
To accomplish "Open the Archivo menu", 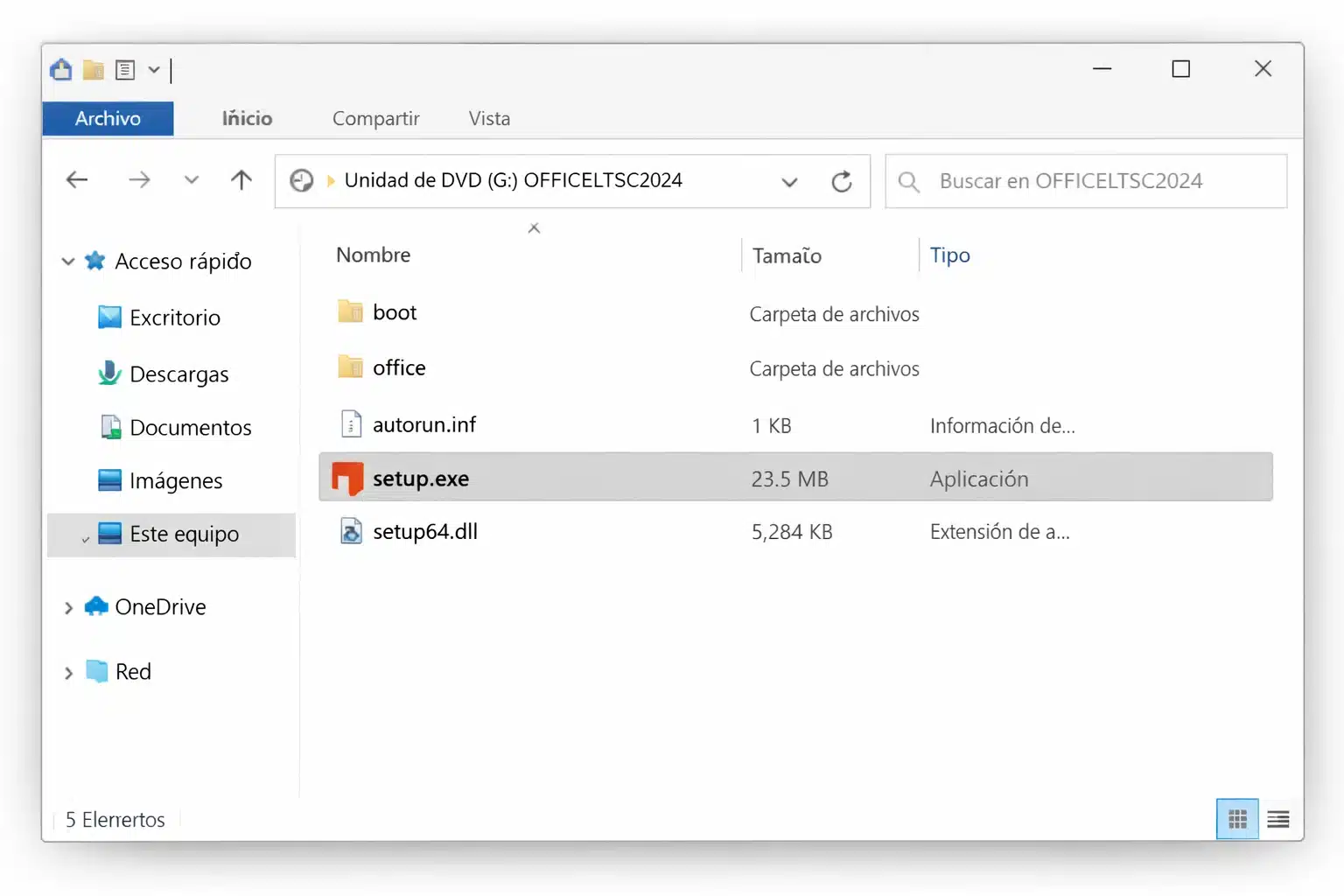I will pos(107,118).
